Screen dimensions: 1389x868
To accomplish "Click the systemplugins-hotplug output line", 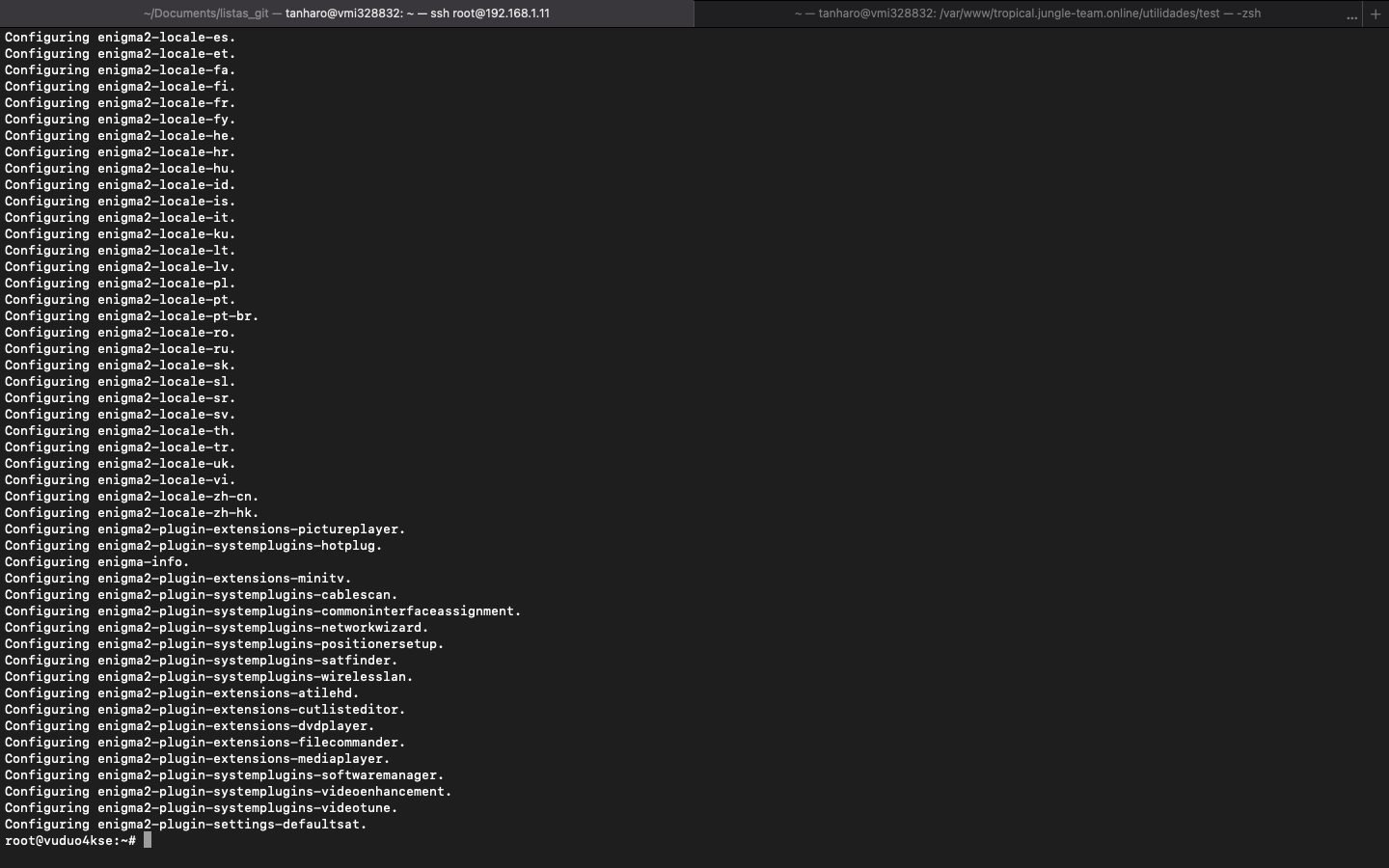I will tap(194, 546).
